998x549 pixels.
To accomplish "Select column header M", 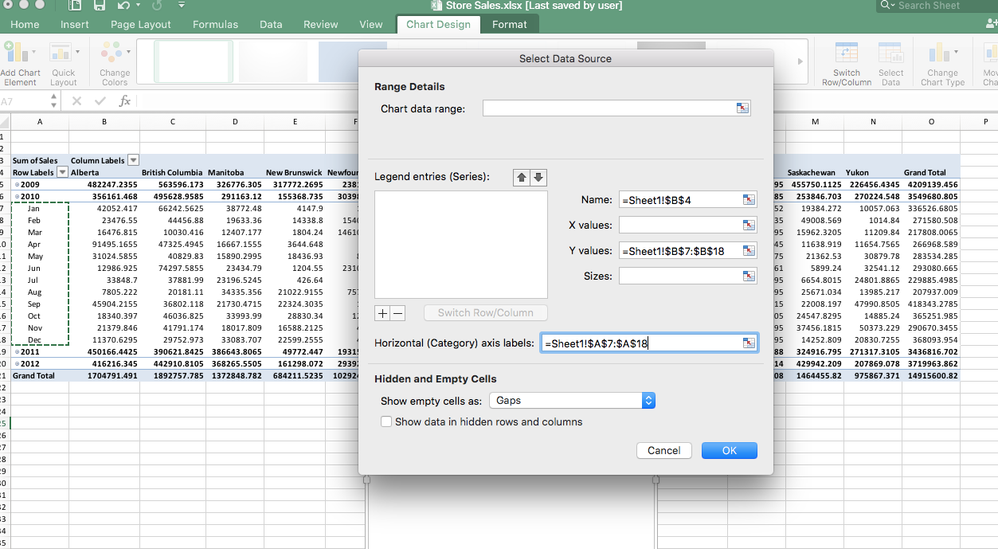I will tap(815, 122).
